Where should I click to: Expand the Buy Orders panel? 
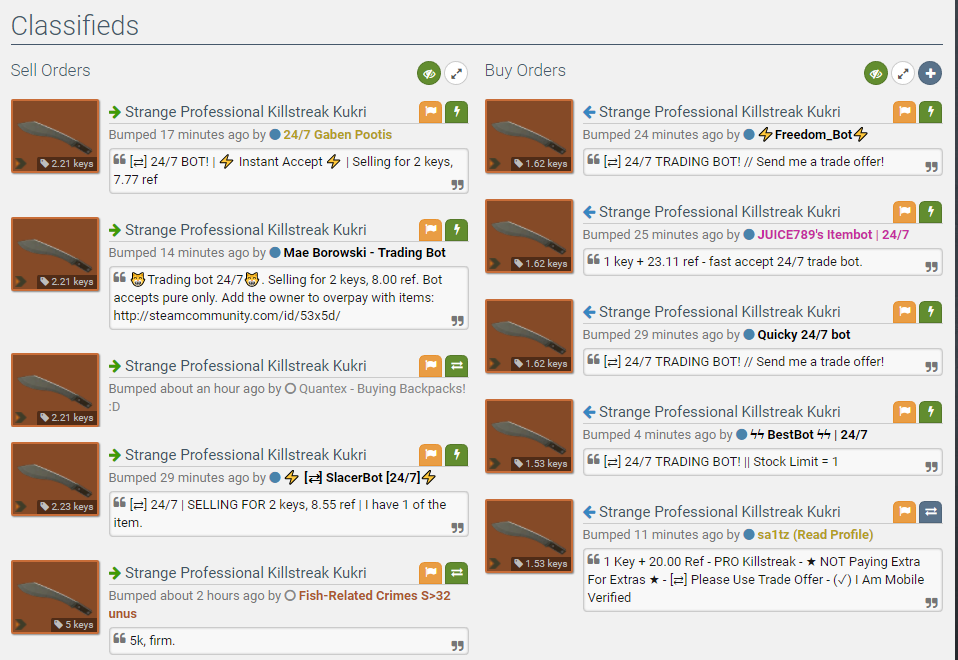click(903, 73)
